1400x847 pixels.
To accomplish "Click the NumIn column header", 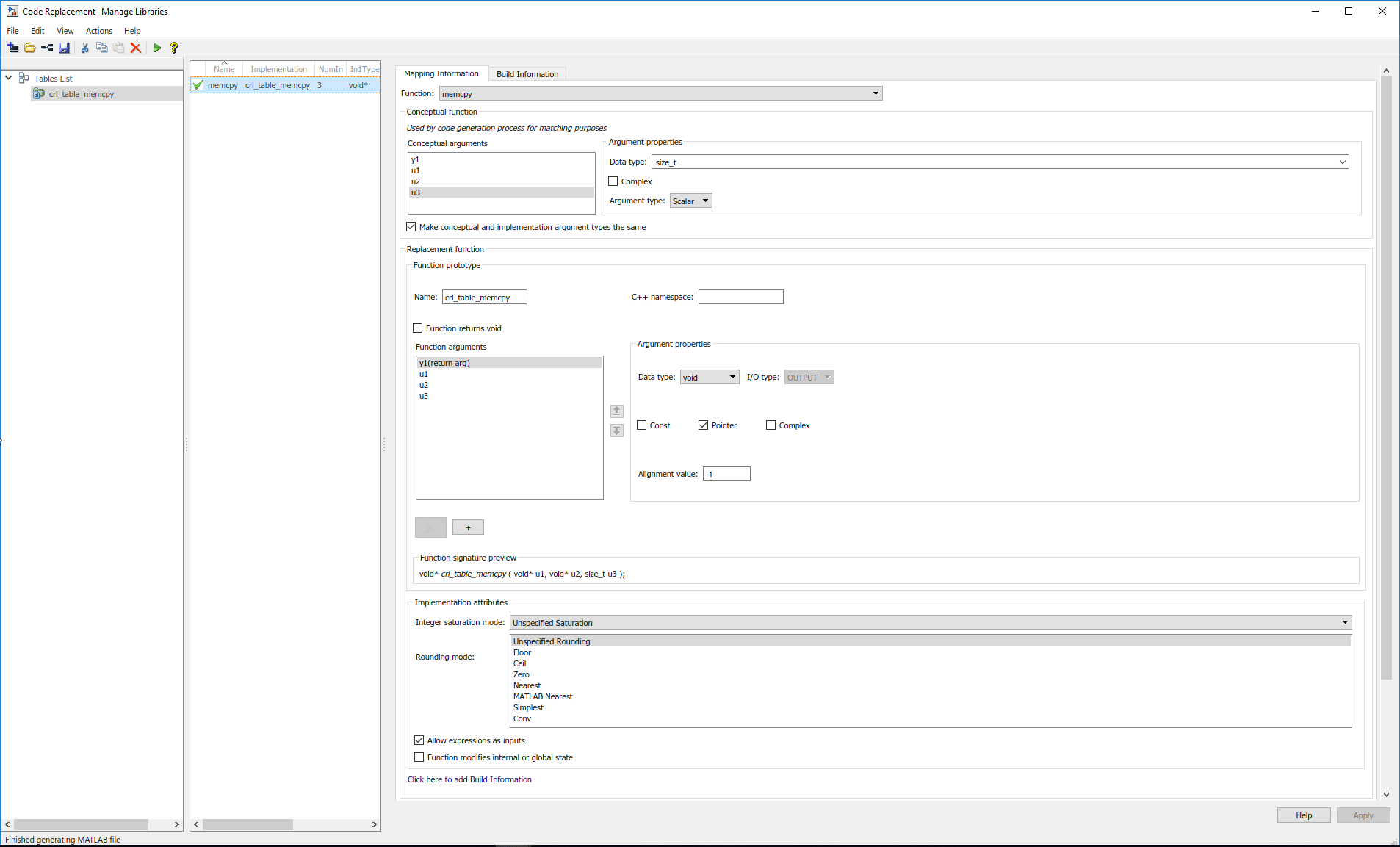I will (x=331, y=69).
